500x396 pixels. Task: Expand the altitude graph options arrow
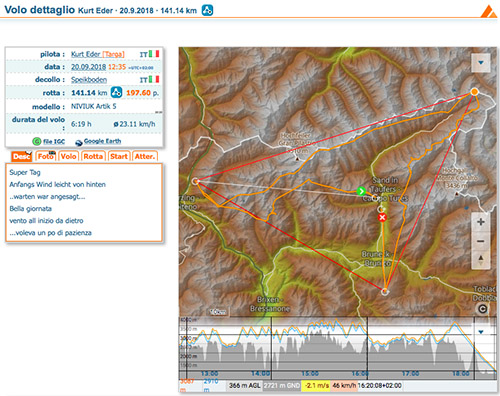[x=481, y=332]
